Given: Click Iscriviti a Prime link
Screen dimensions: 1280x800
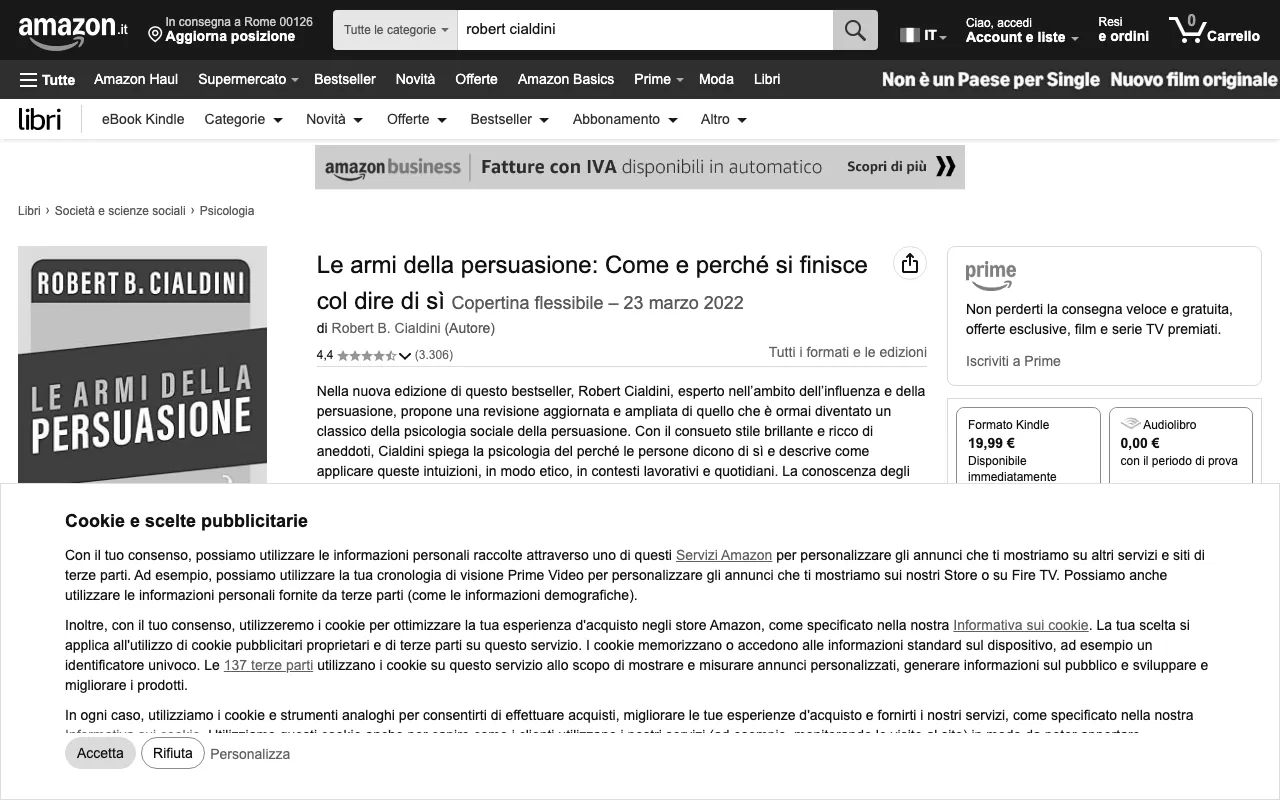Looking at the screenshot, I should (1013, 361).
